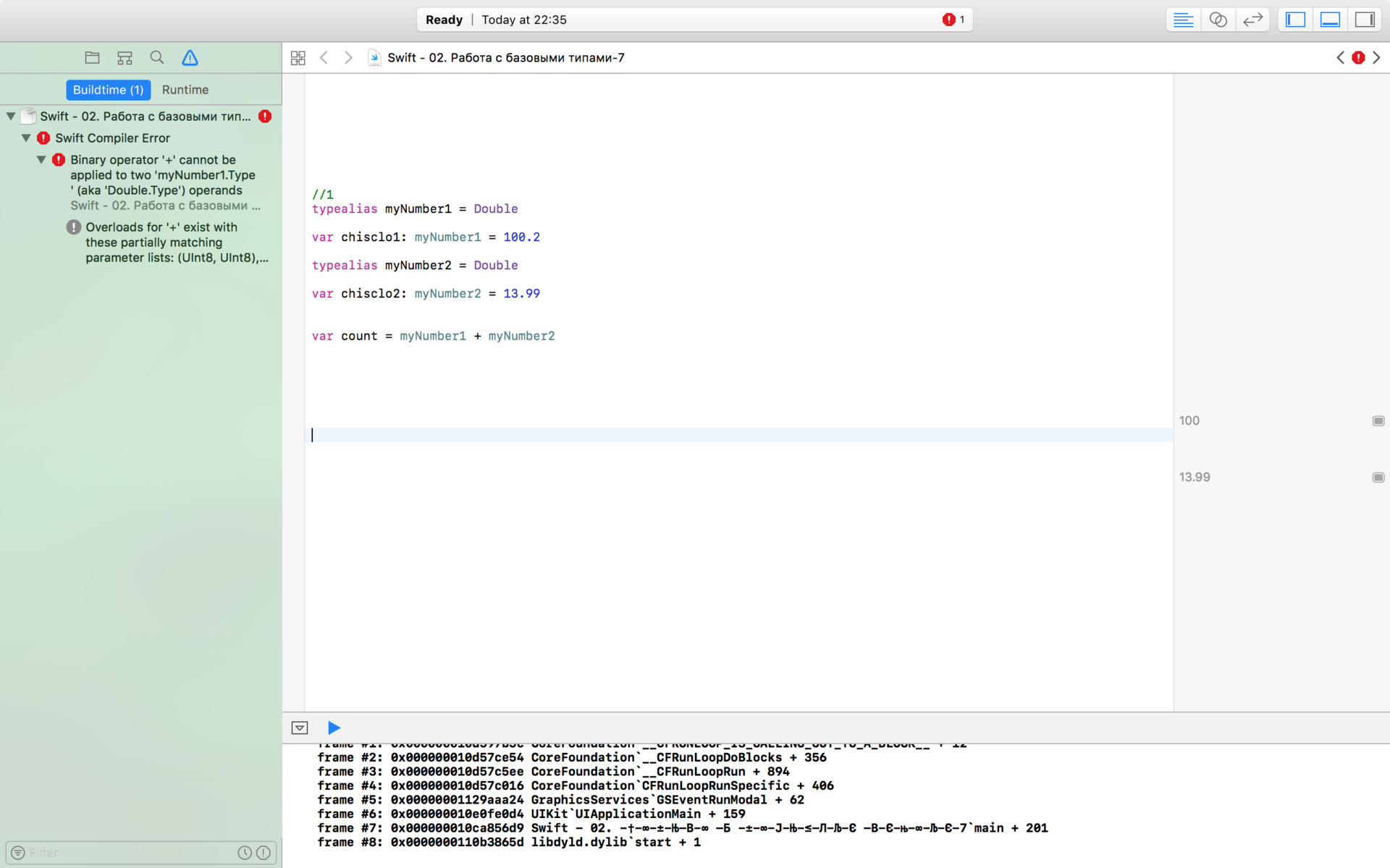This screenshot has height=868, width=1390.
Task: Toggle the errors-only filter button
Action: pos(264,853)
